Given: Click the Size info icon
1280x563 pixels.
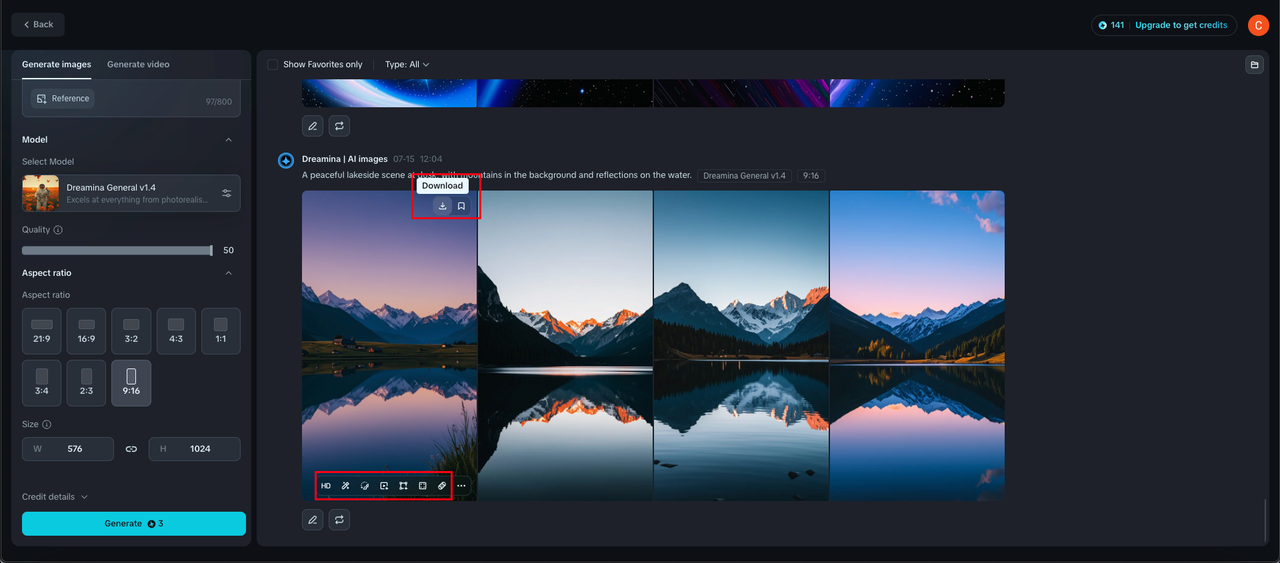Looking at the screenshot, I should (x=47, y=424).
